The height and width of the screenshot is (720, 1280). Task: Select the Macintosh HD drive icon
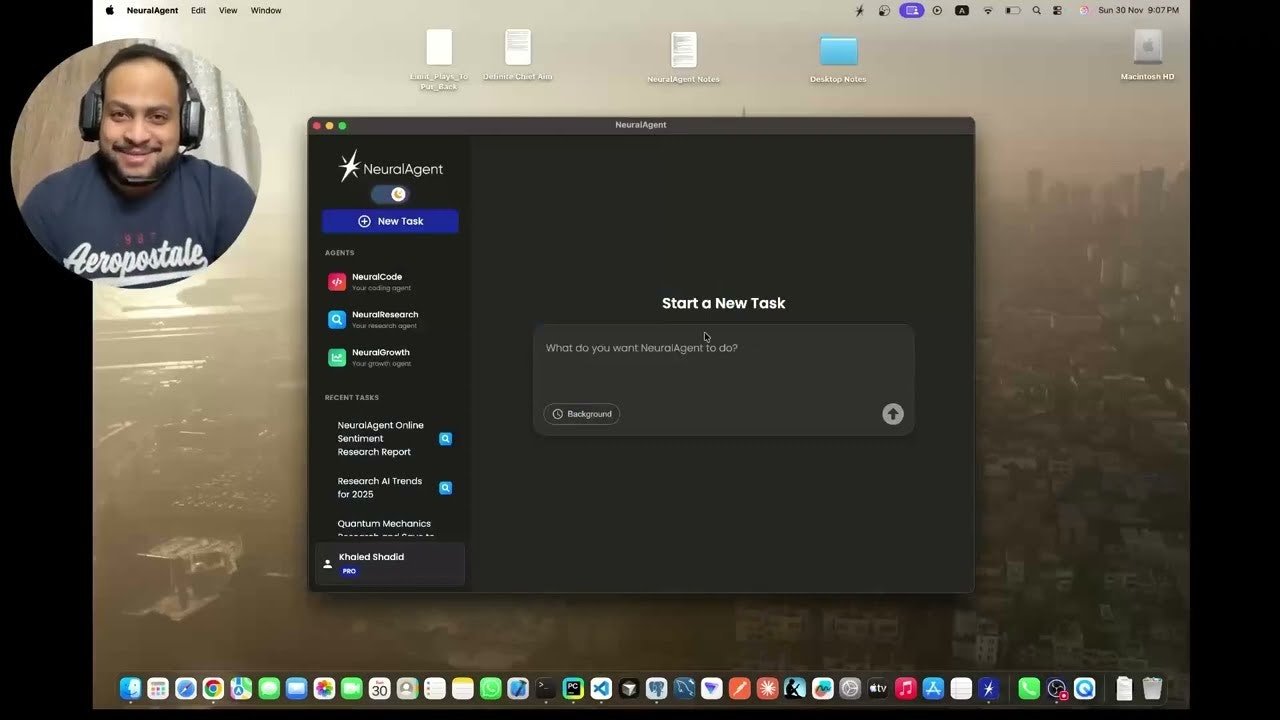[x=1147, y=54]
